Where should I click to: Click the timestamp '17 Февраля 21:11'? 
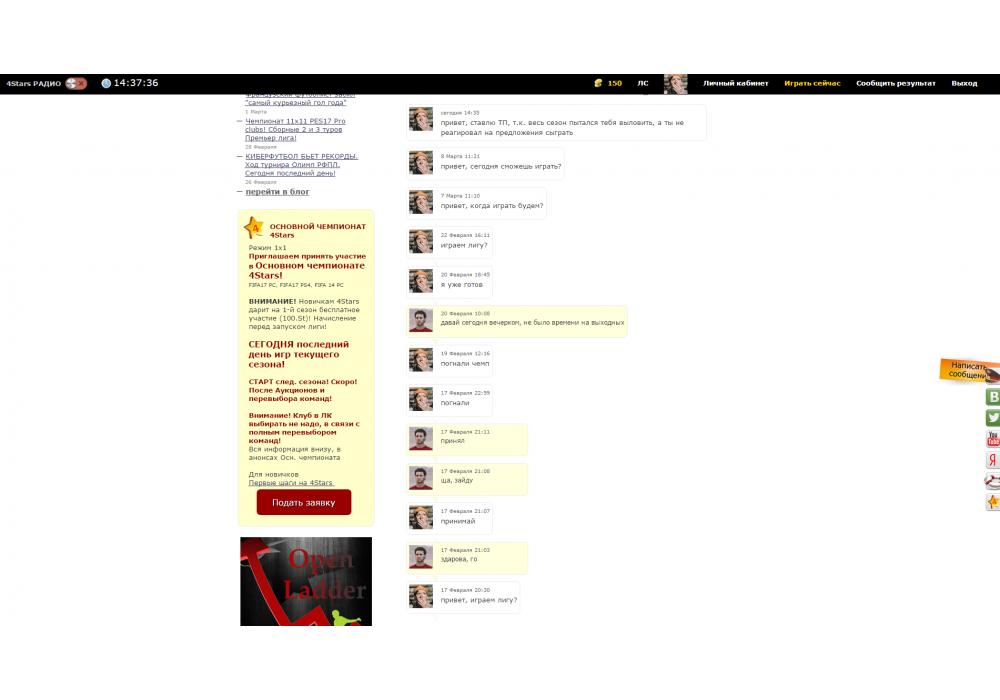point(465,432)
